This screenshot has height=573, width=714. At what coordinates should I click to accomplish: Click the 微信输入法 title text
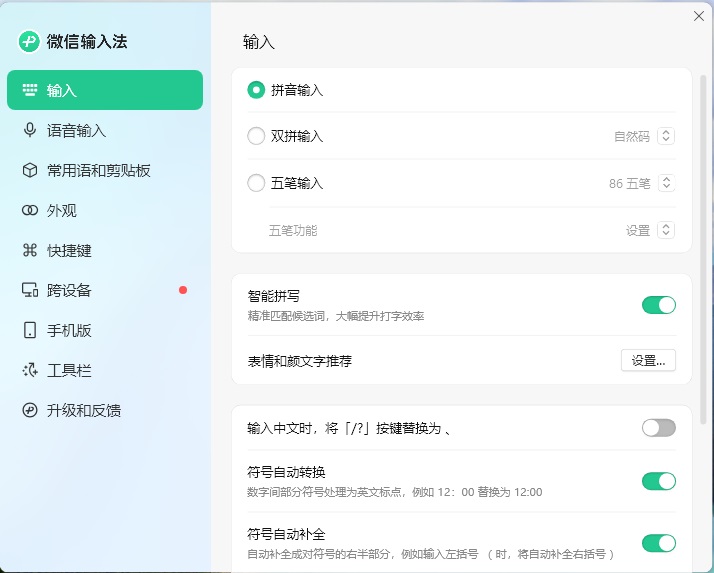[x=87, y=41]
